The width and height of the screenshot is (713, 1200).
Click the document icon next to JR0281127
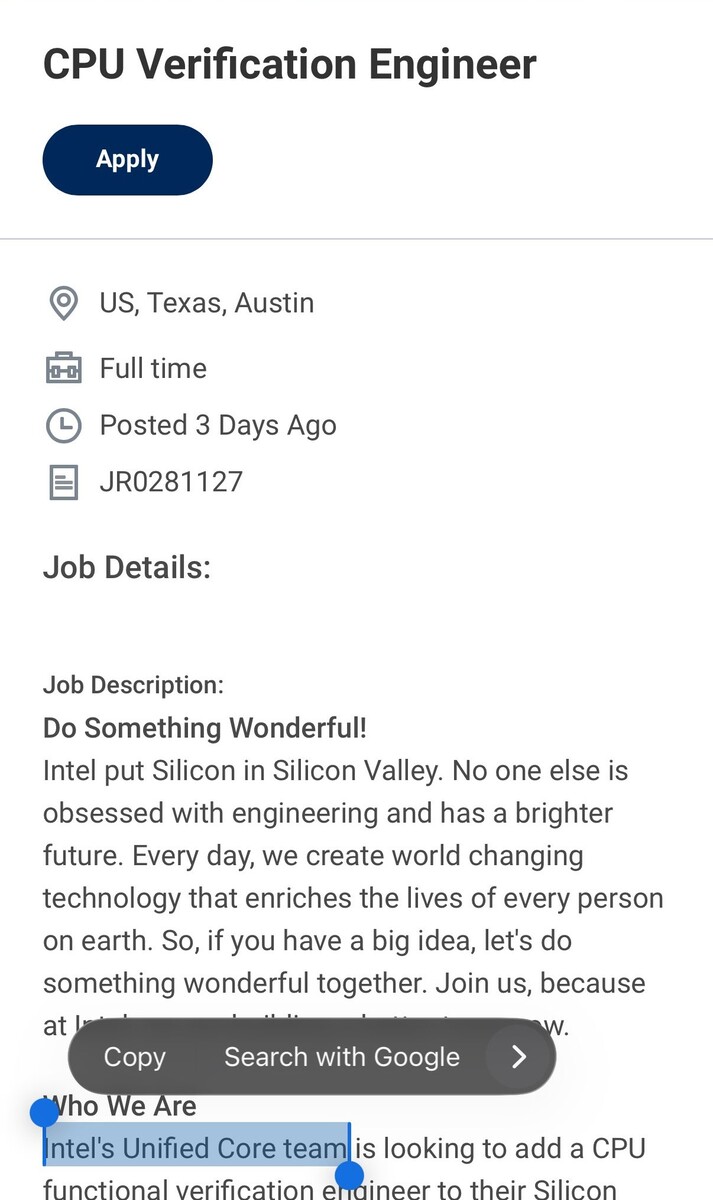click(64, 481)
